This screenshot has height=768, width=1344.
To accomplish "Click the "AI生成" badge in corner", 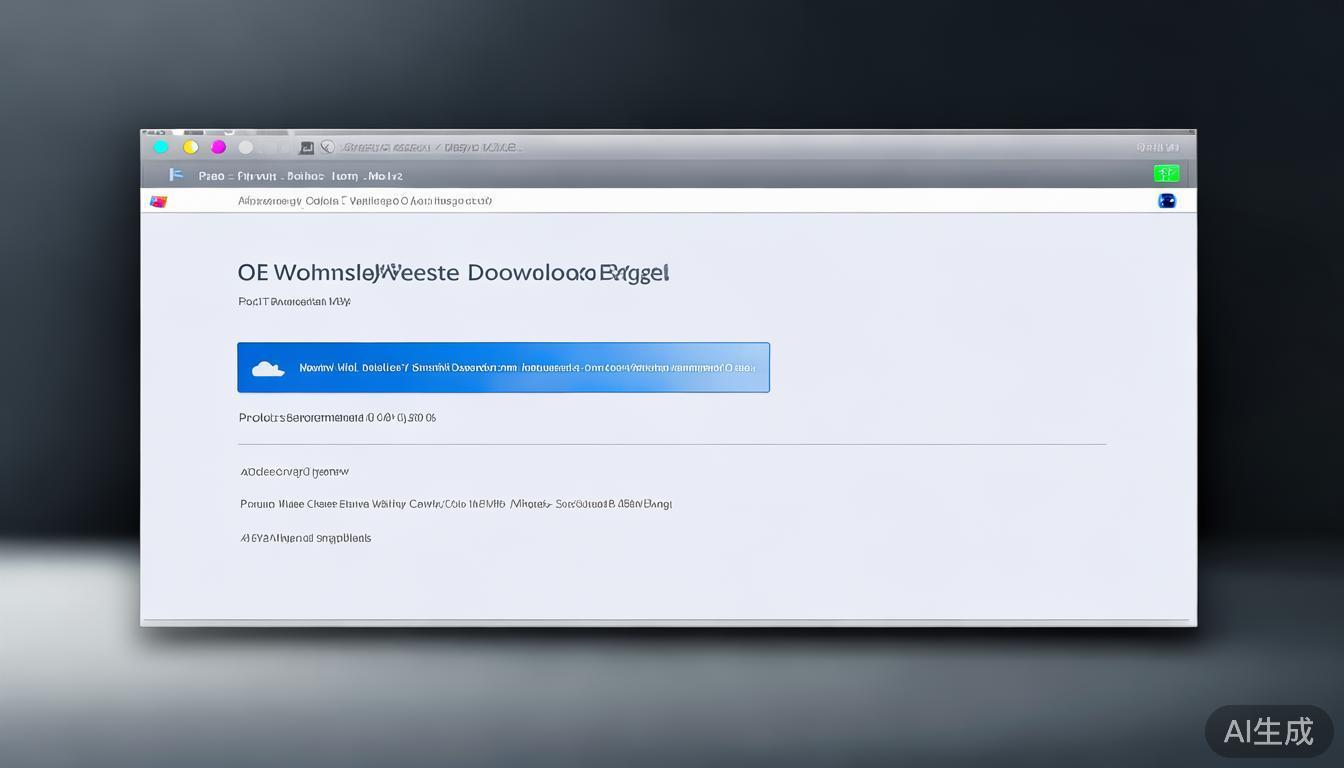I will (x=1268, y=731).
